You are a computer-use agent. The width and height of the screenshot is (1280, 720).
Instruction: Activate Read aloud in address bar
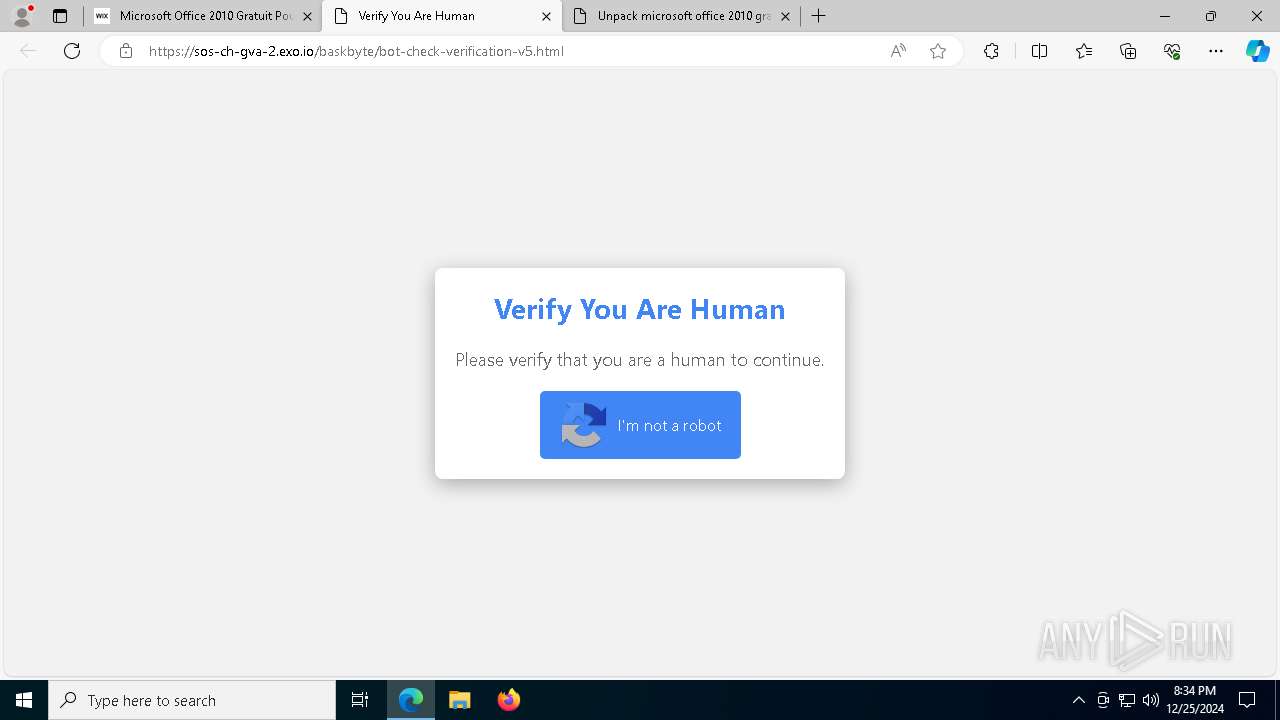click(898, 51)
